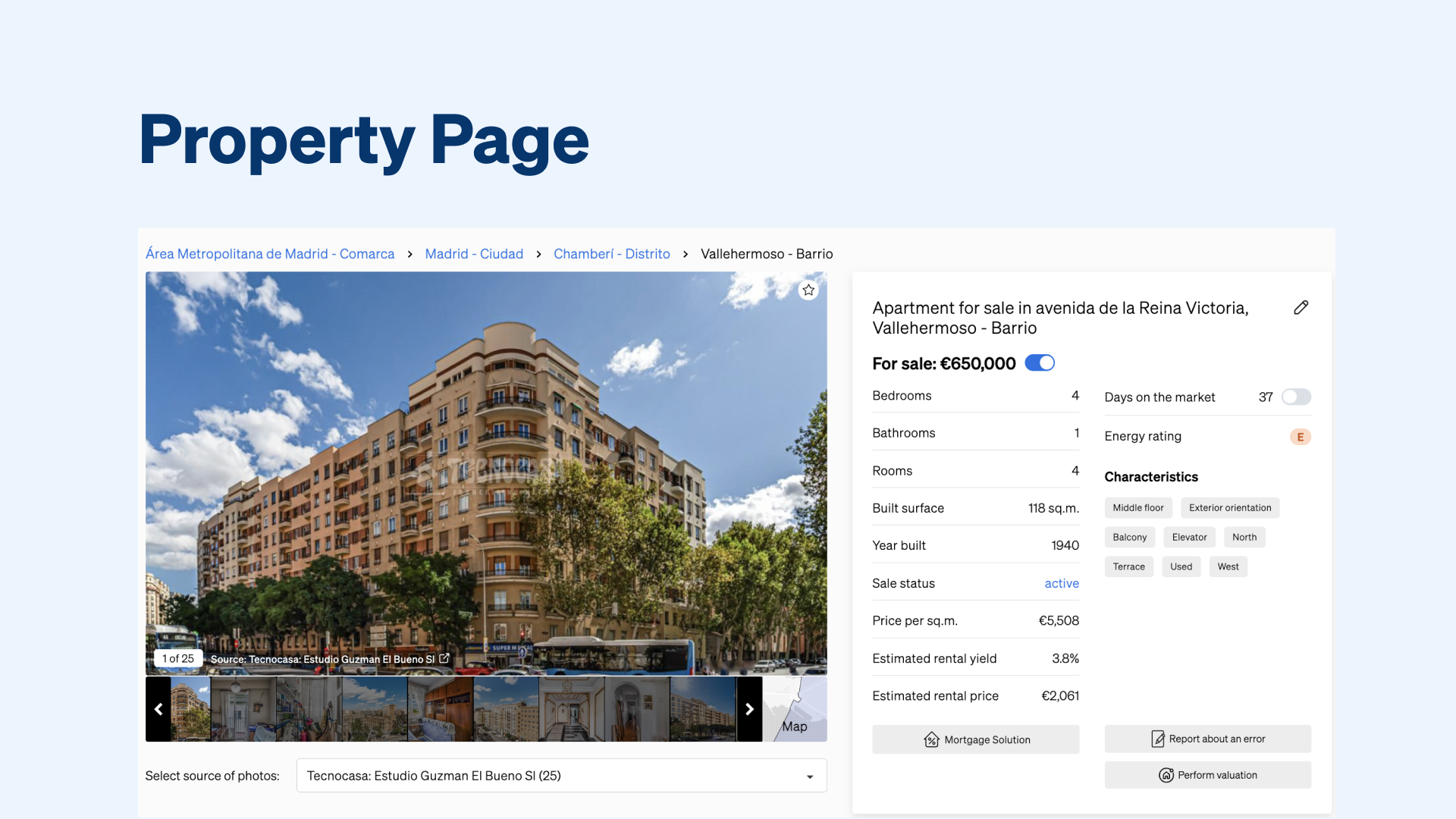Select the Exterior orientation characteristic tag

pos(1230,508)
